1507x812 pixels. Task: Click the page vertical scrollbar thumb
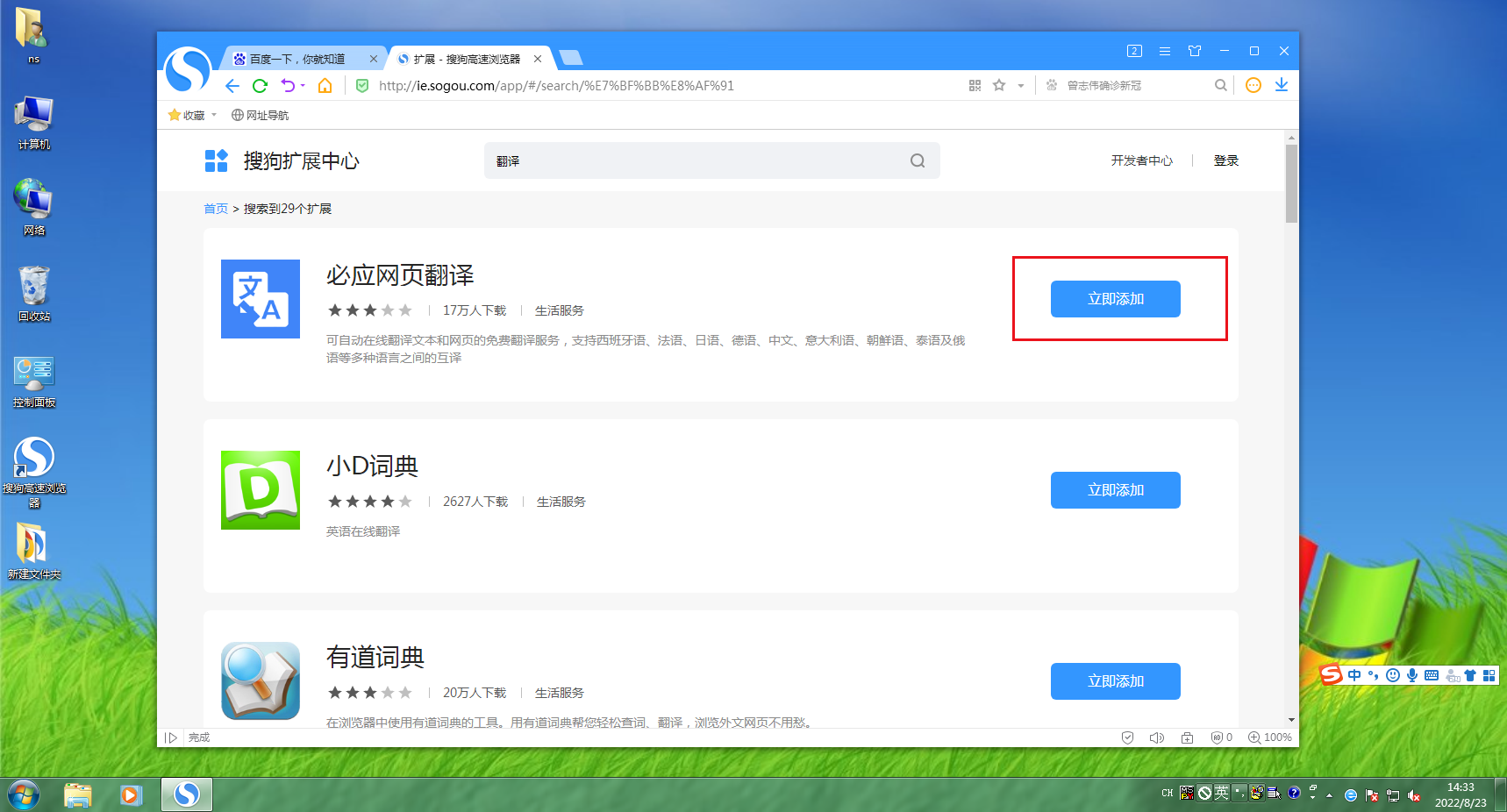(x=1291, y=184)
